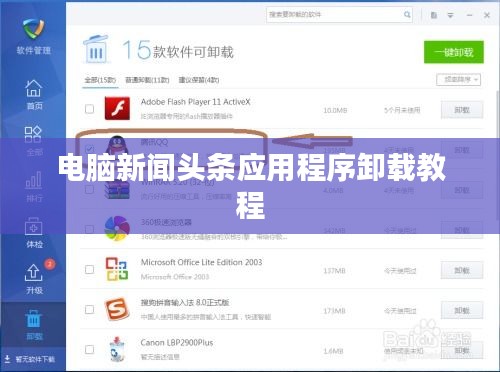
Task: Minimize the software manager window
Action: click(x=469, y=15)
